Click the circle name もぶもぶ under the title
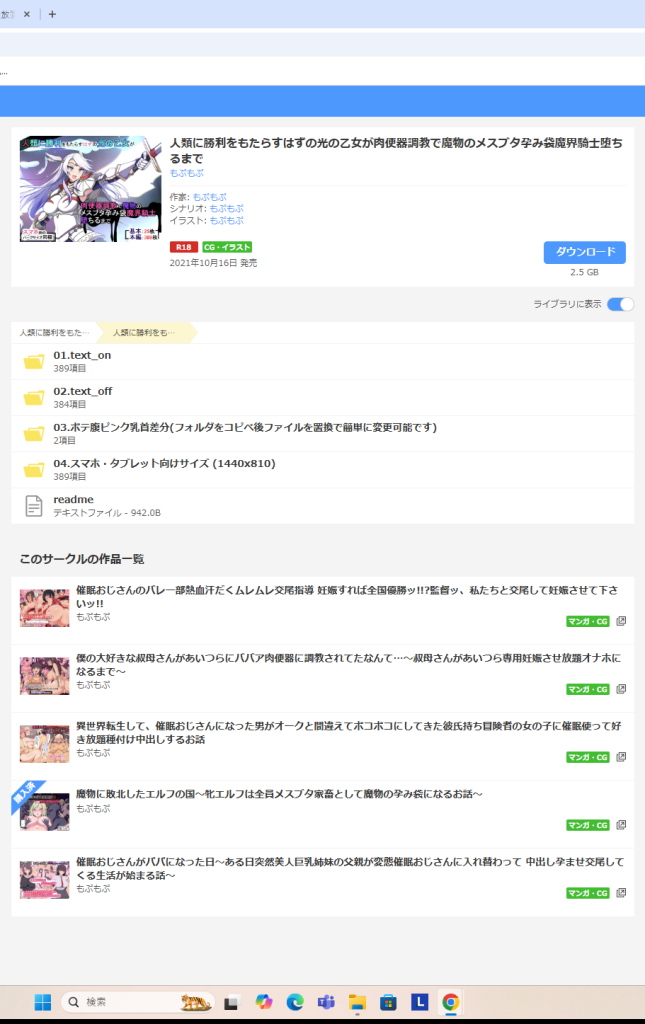Viewport: 645px width, 1024px height. pyautogui.click(x=187, y=173)
